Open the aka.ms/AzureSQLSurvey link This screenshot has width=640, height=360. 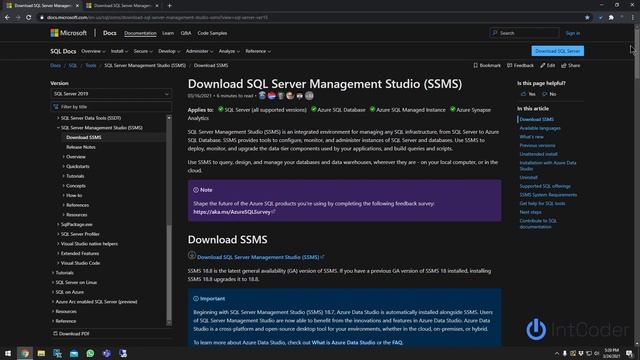tap(232, 212)
